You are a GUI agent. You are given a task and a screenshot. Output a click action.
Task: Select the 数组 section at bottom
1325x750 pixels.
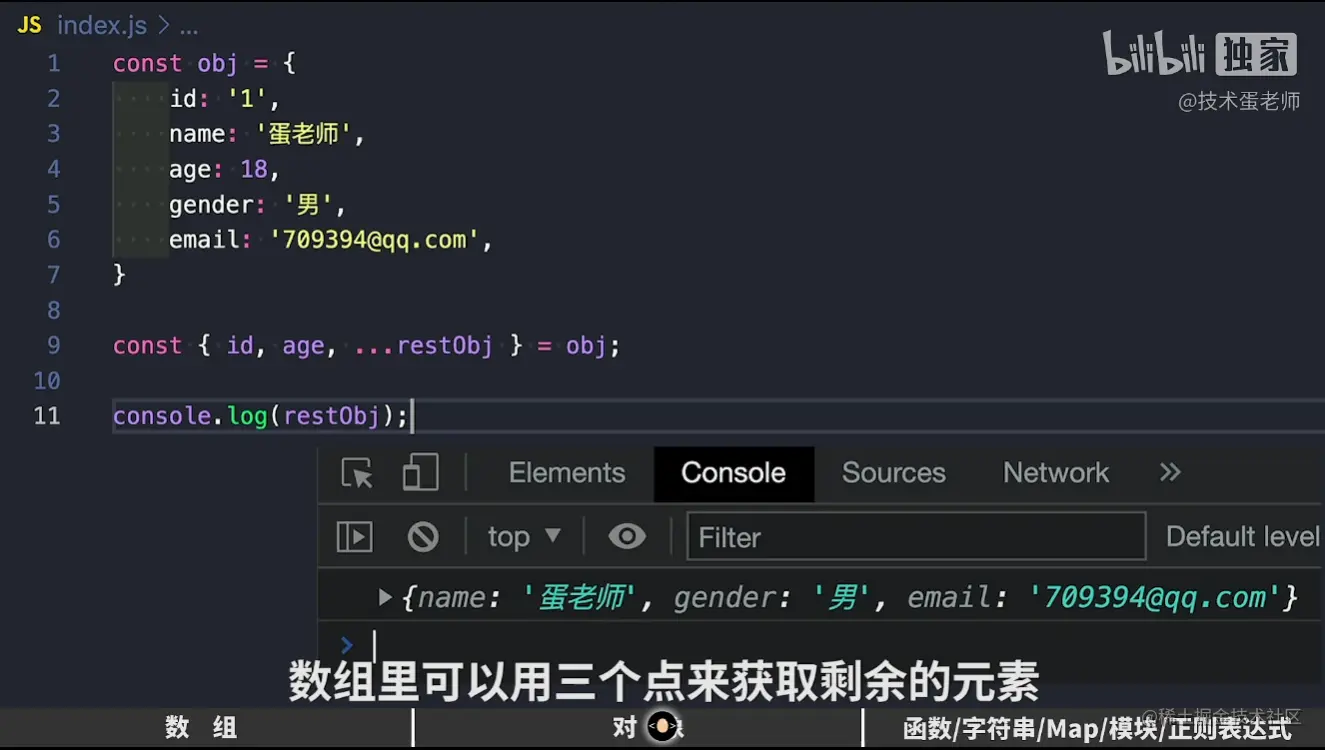click(x=199, y=728)
